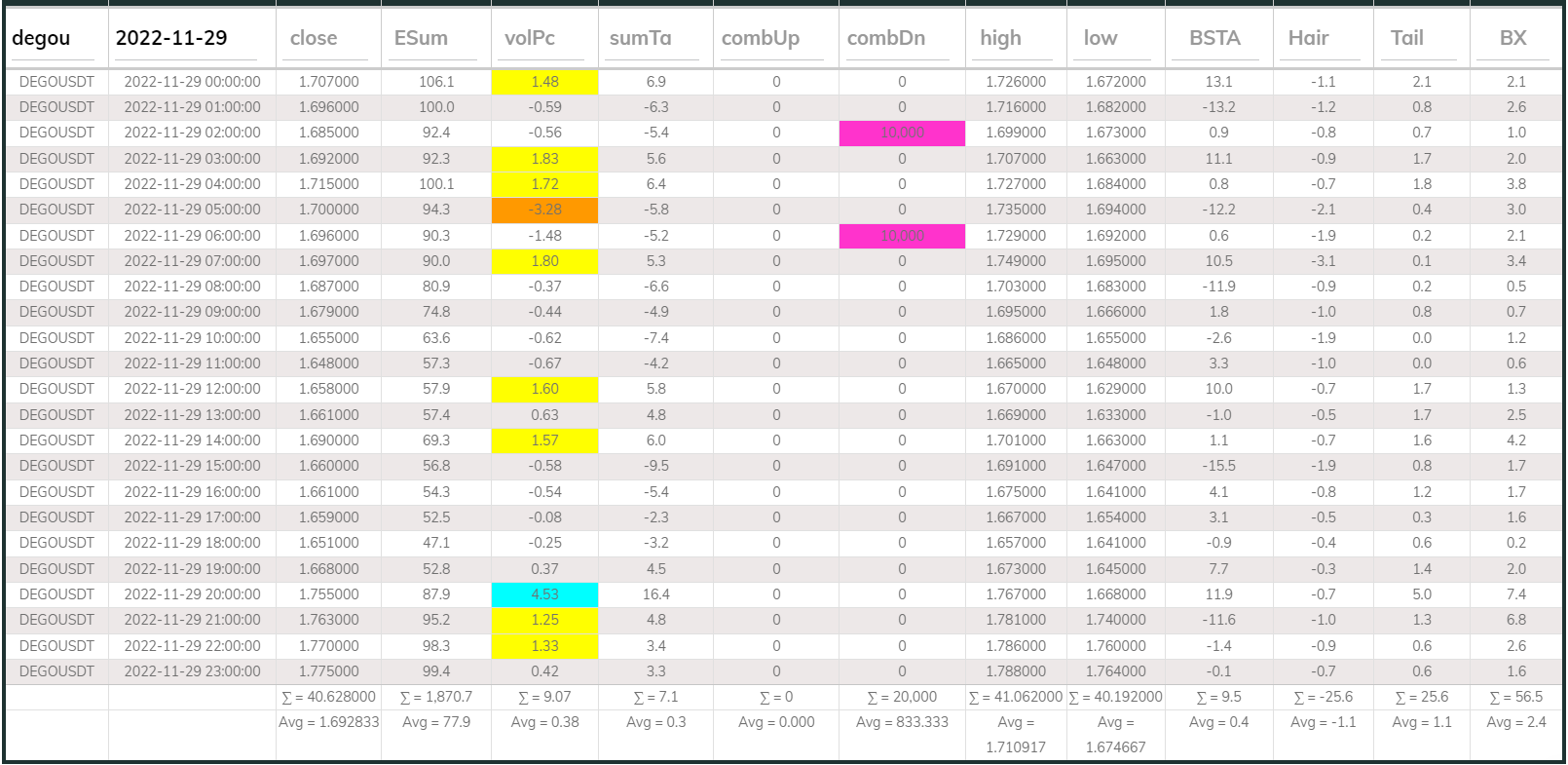The height and width of the screenshot is (765, 1568).
Task: Click the yellow 1.48 volPc cell
Action: [544, 82]
